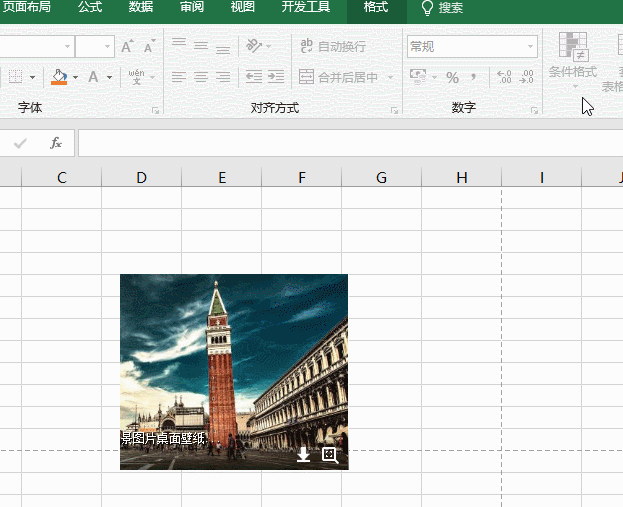
Task: Click the text orientation icon
Action: pyautogui.click(x=255, y=46)
